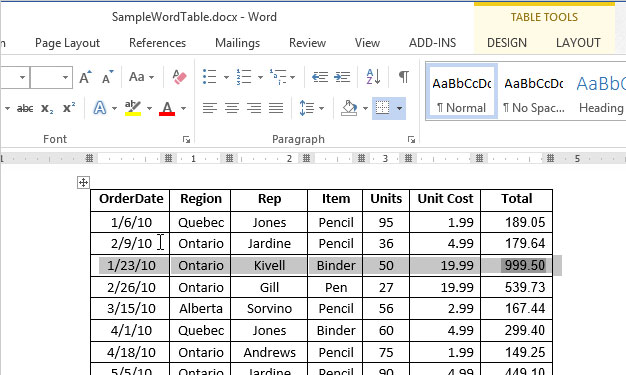Click the cell containing 999.50

[517, 266]
